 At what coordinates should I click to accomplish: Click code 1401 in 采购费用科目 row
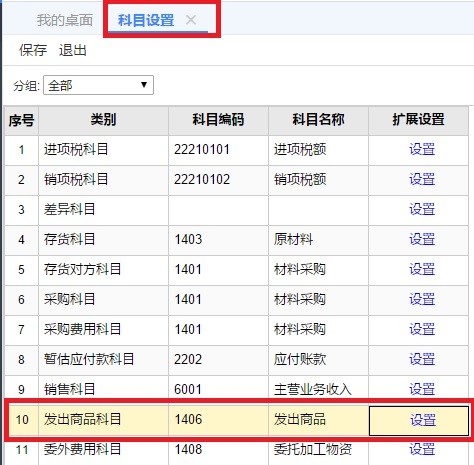[x=188, y=329]
